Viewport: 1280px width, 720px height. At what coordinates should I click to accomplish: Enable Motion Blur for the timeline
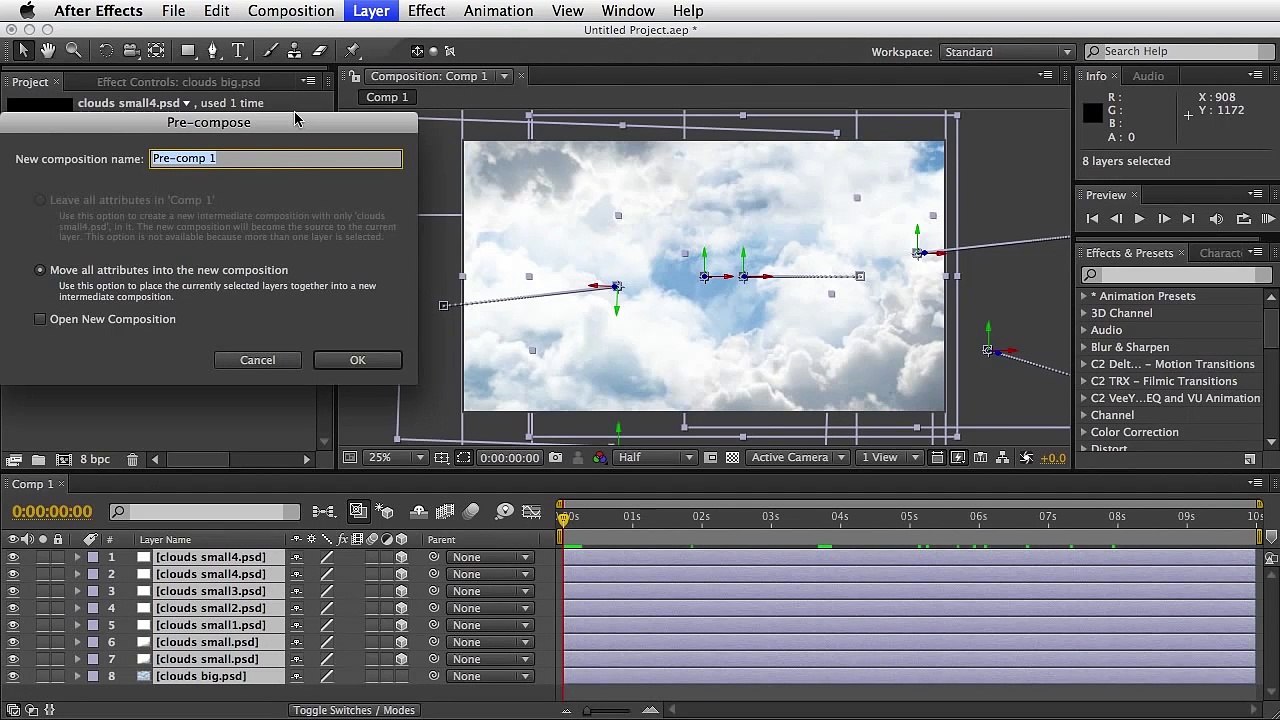[472, 512]
